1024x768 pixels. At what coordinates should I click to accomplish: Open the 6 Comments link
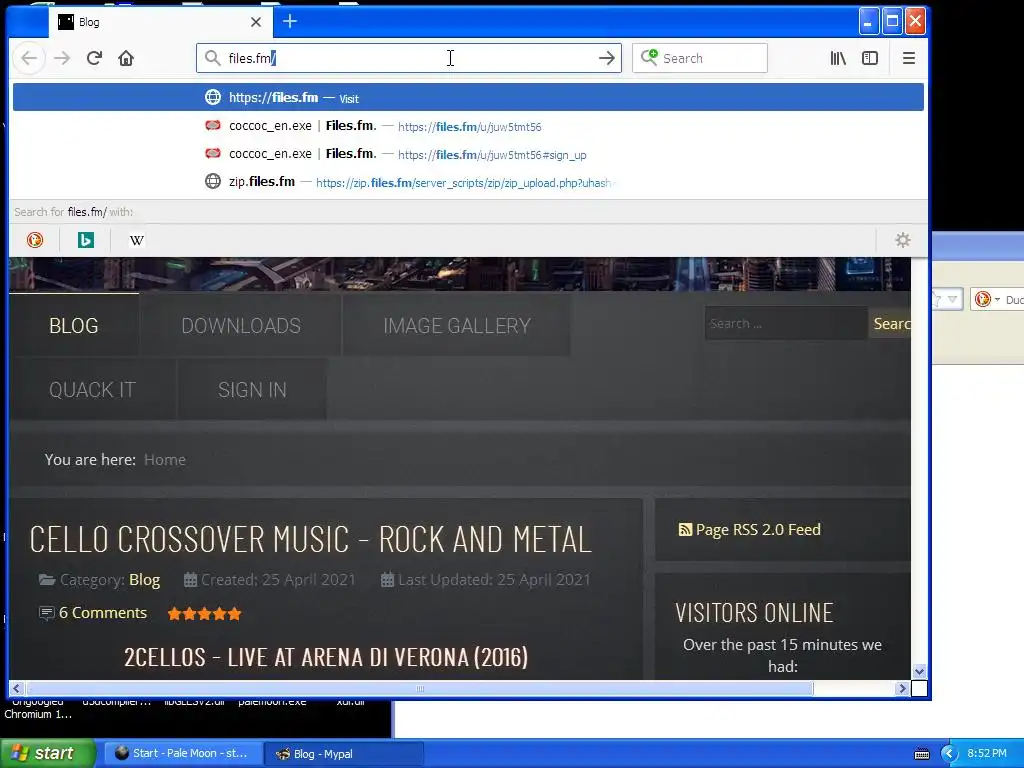103,613
